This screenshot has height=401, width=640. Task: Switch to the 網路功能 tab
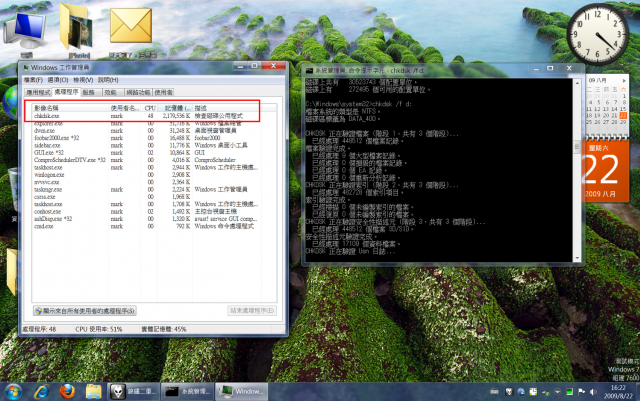(138, 93)
